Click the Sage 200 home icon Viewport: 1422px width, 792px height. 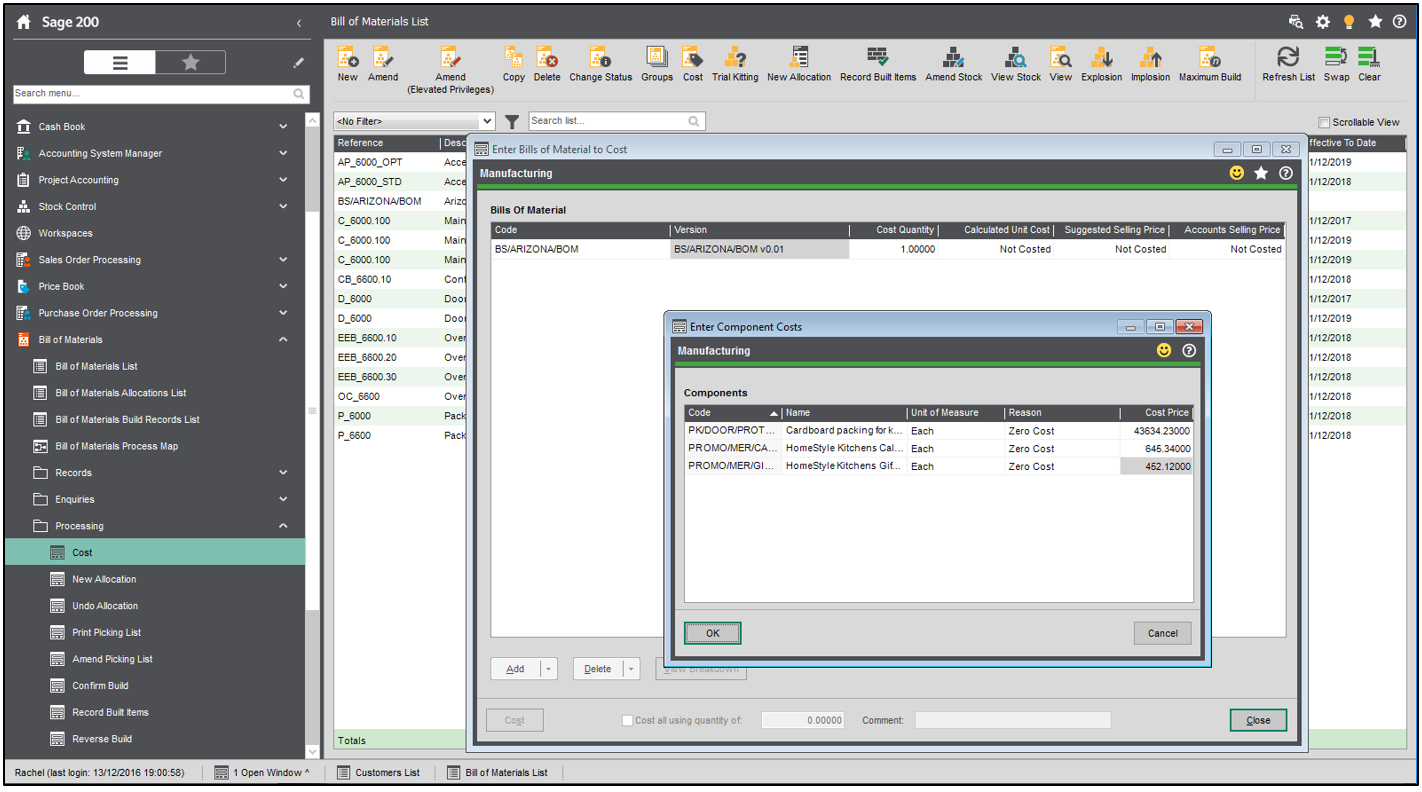[24, 22]
